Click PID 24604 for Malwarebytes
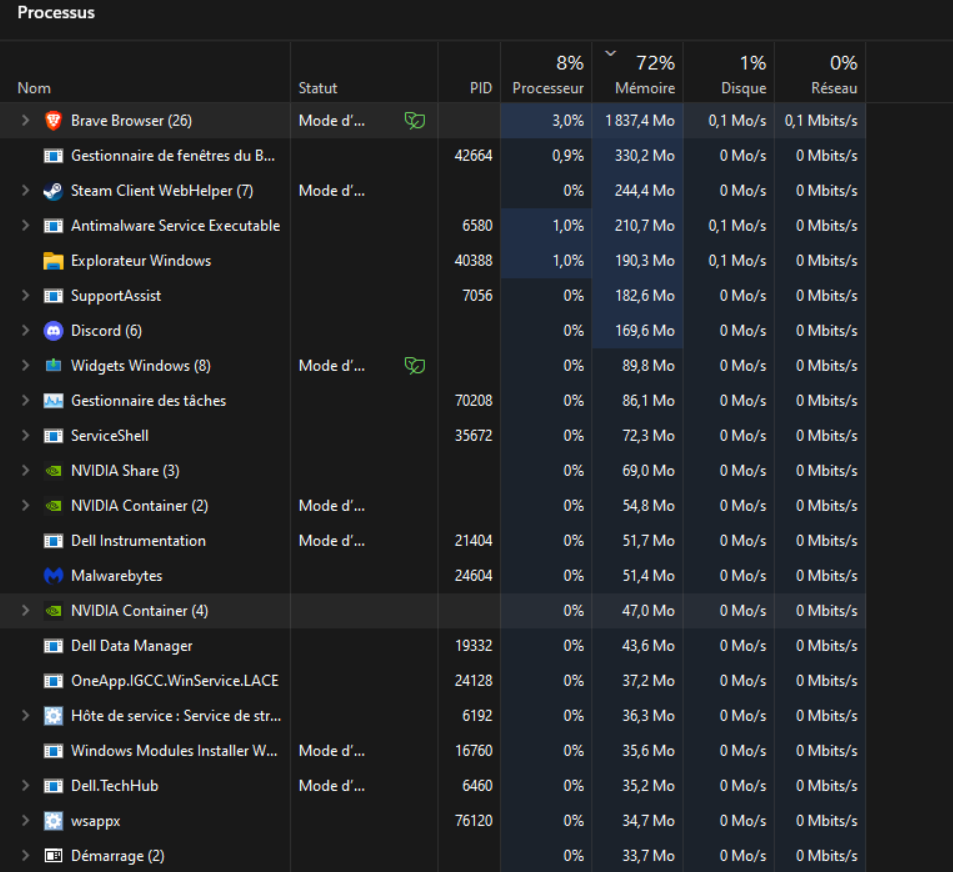The width and height of the screenshot is (953, 872). coord(473,576)
